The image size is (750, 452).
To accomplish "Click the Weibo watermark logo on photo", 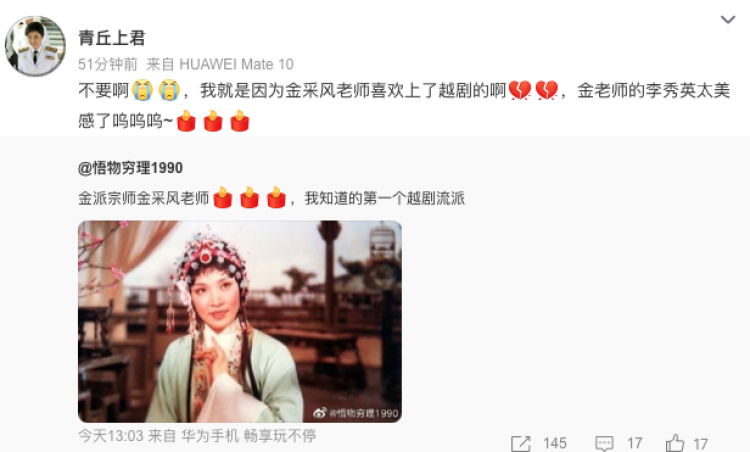I will point(320,413).
